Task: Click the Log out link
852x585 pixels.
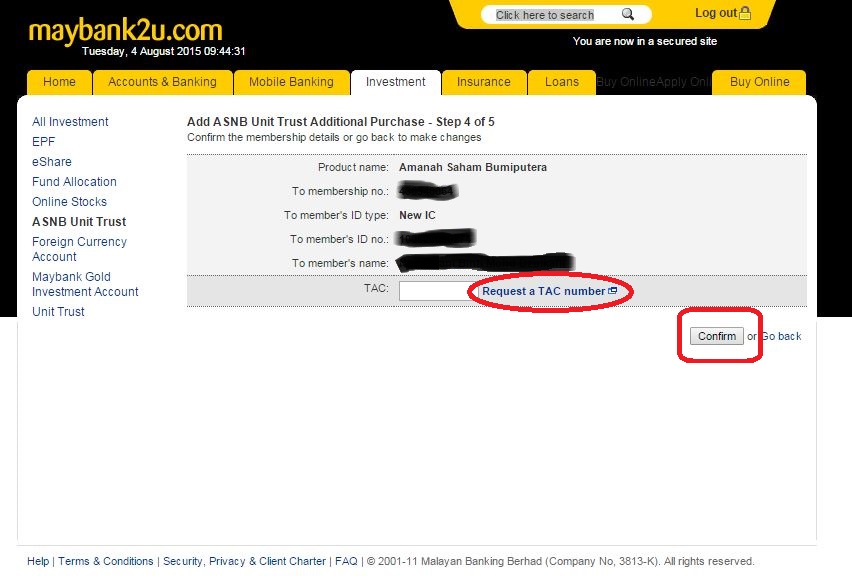Action: (716, 13)
